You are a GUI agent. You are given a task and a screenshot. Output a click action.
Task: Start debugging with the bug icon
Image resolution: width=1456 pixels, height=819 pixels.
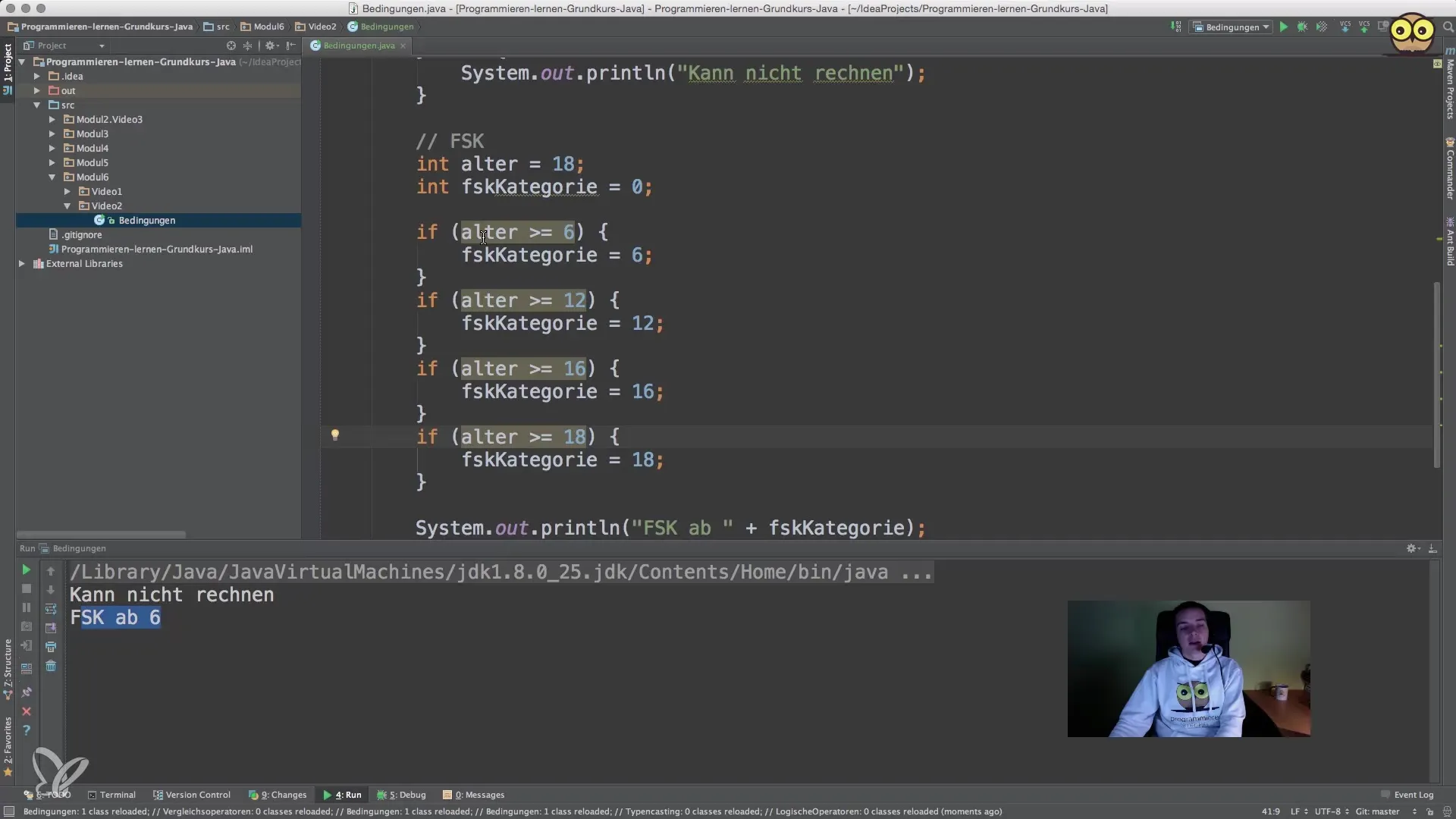(x=1302, y=27)
